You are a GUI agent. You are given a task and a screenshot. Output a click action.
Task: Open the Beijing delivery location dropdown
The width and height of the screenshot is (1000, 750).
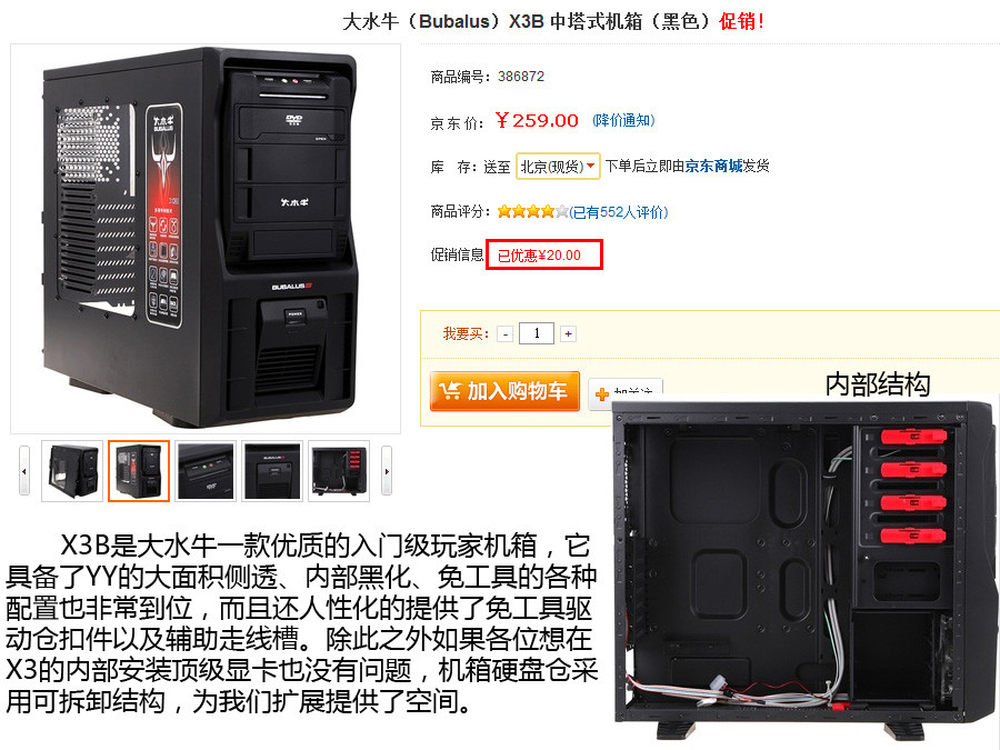(x=558, y=166)
